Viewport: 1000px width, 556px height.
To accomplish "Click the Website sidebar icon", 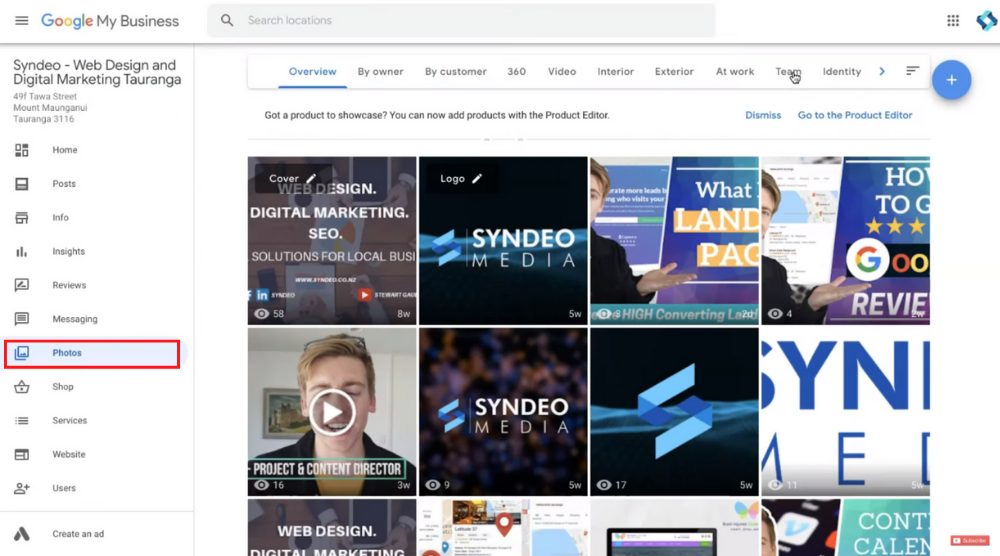I will coord(22,454).
